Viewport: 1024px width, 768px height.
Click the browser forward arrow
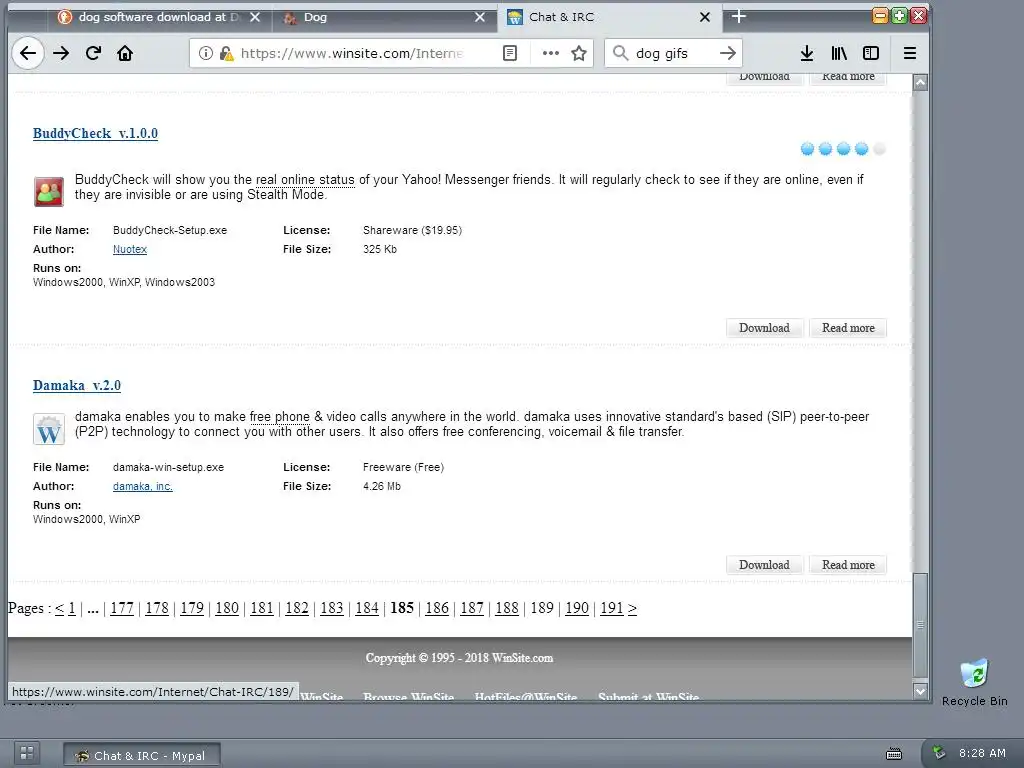coord(61,53)
